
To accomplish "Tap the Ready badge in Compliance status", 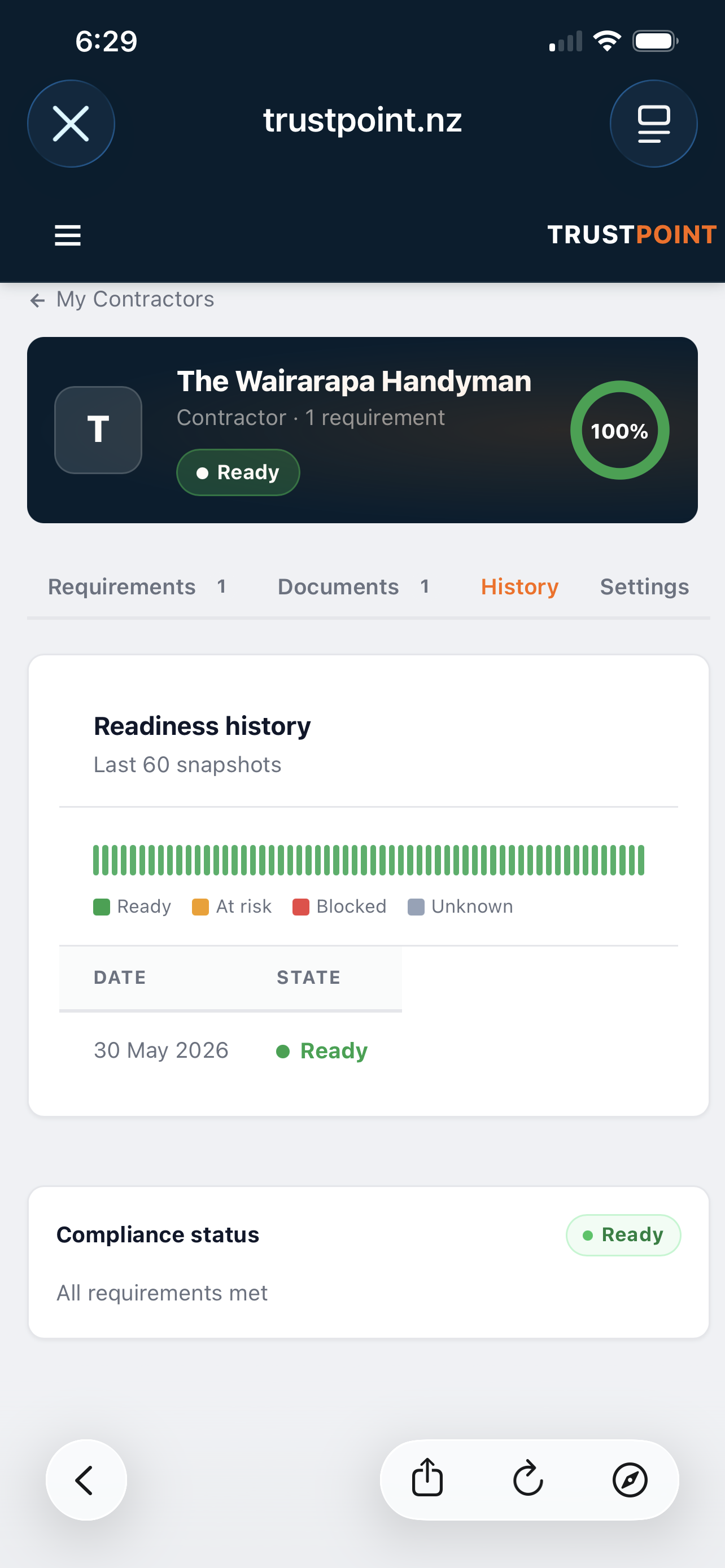I will click(623, 1235).
